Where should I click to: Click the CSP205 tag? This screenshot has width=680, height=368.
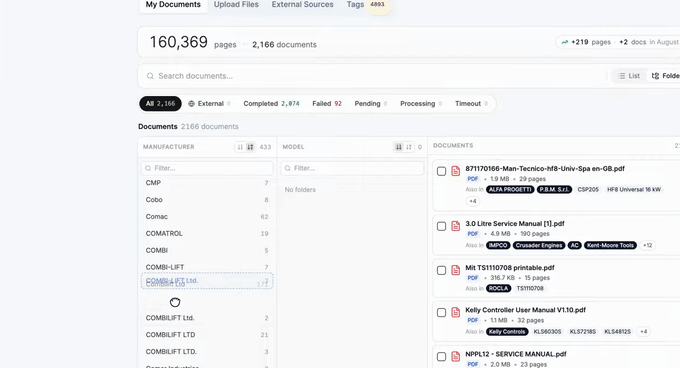tap(588, 190)
